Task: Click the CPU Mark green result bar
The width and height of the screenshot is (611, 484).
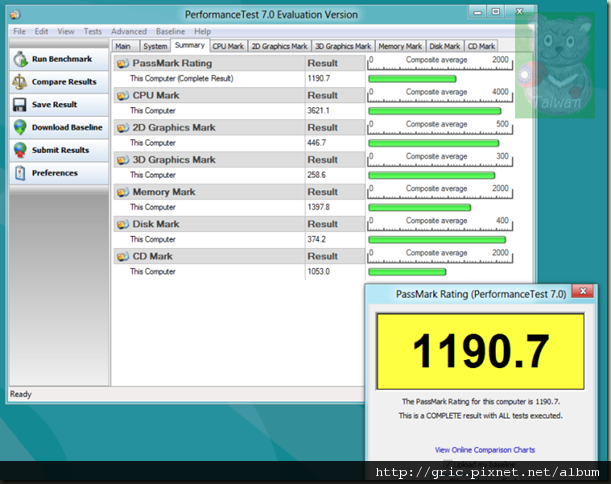Action: point(434,111)
